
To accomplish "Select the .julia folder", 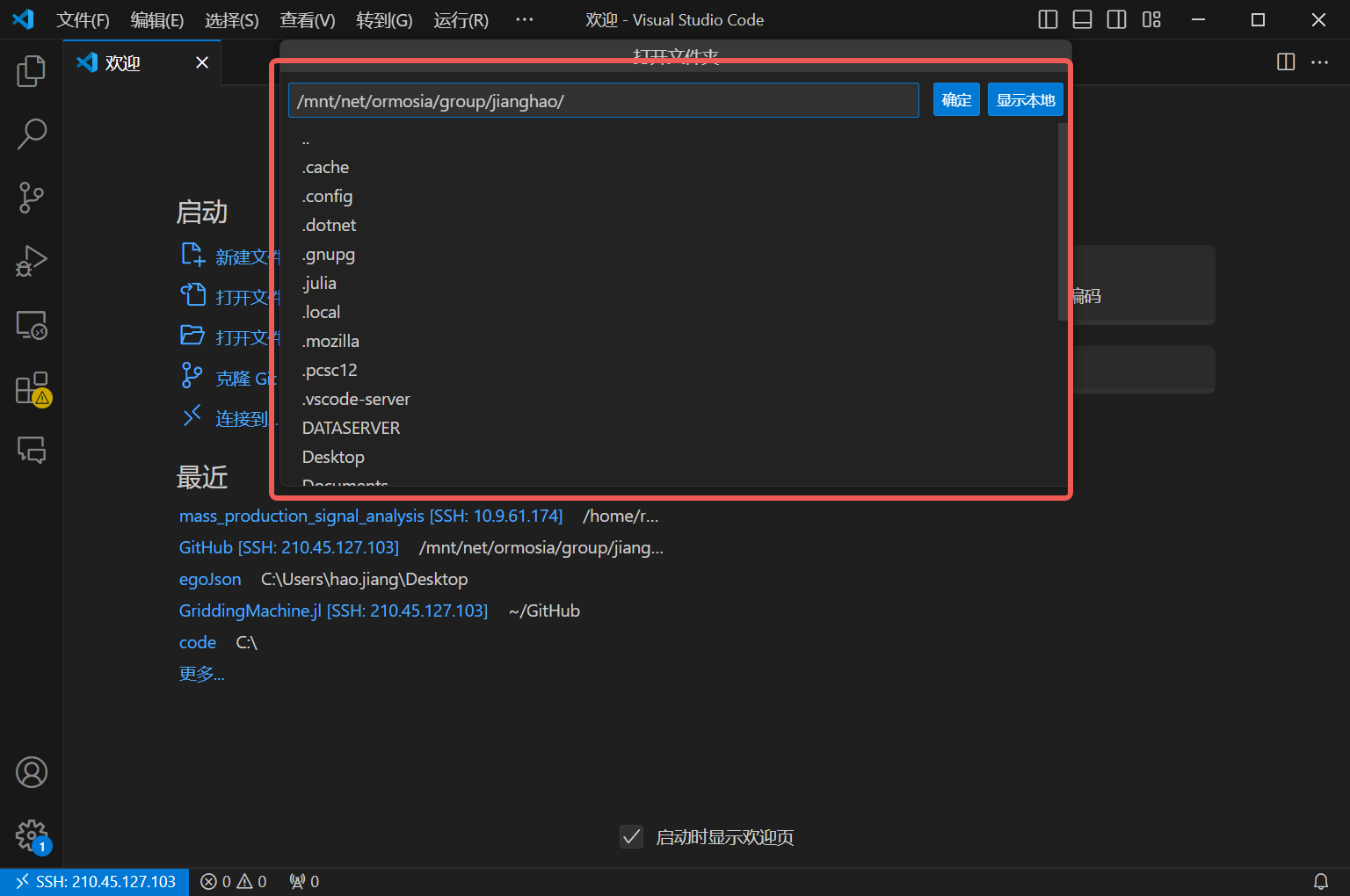I will tap(669, 283).
